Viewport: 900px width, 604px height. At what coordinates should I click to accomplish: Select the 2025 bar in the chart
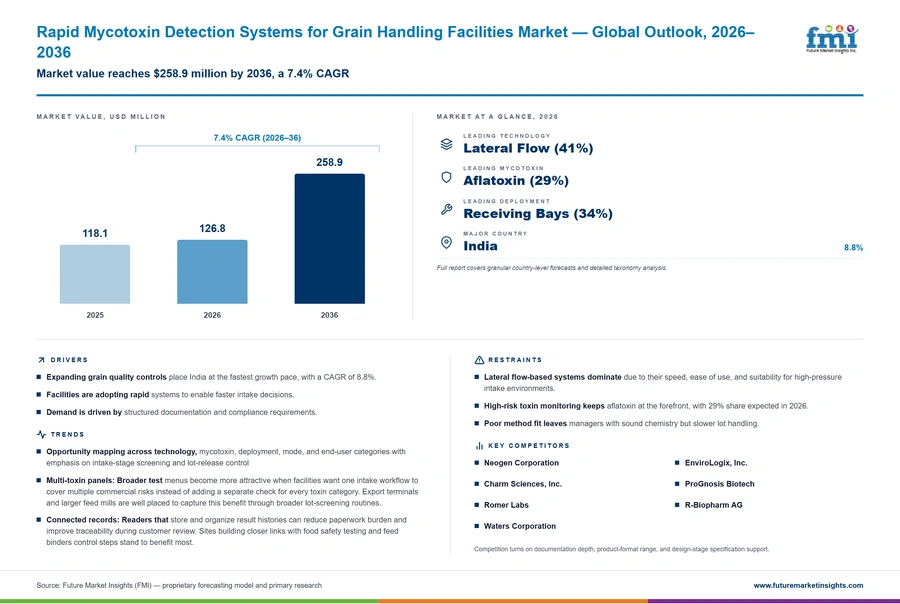tap(95, 274)
